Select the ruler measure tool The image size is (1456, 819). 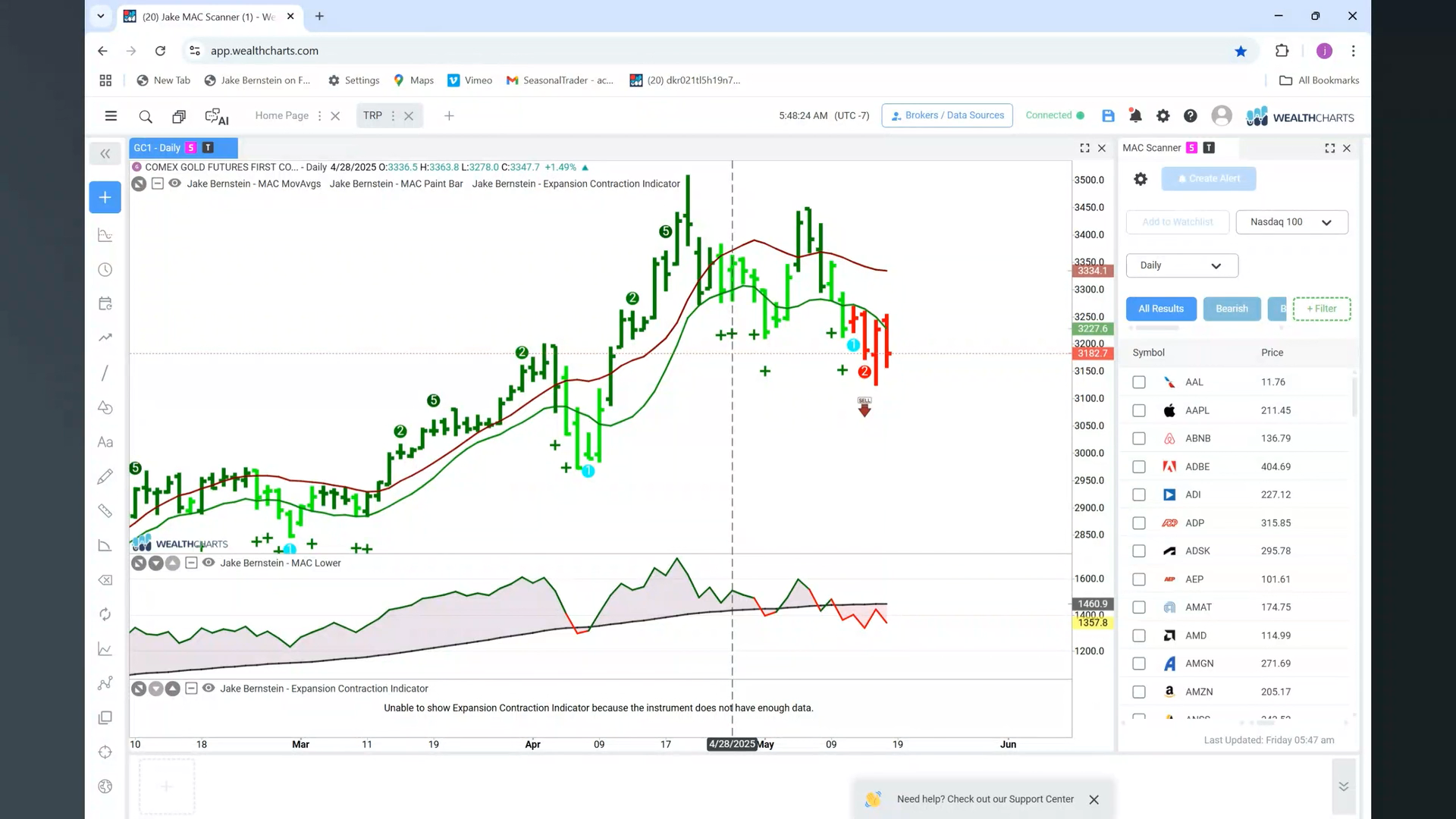coord(105,511)
